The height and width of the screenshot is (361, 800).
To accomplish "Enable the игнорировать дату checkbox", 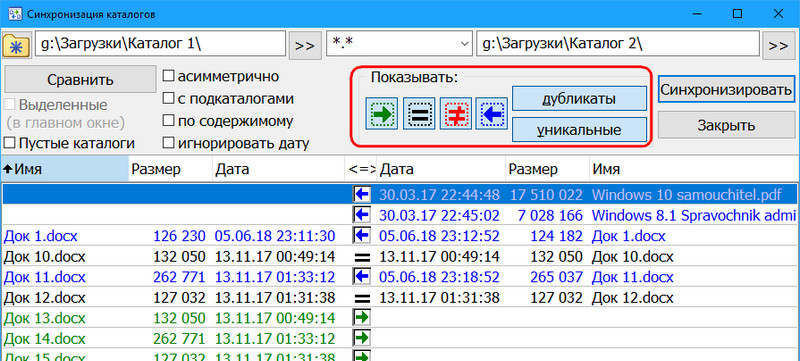I will 168,143.
